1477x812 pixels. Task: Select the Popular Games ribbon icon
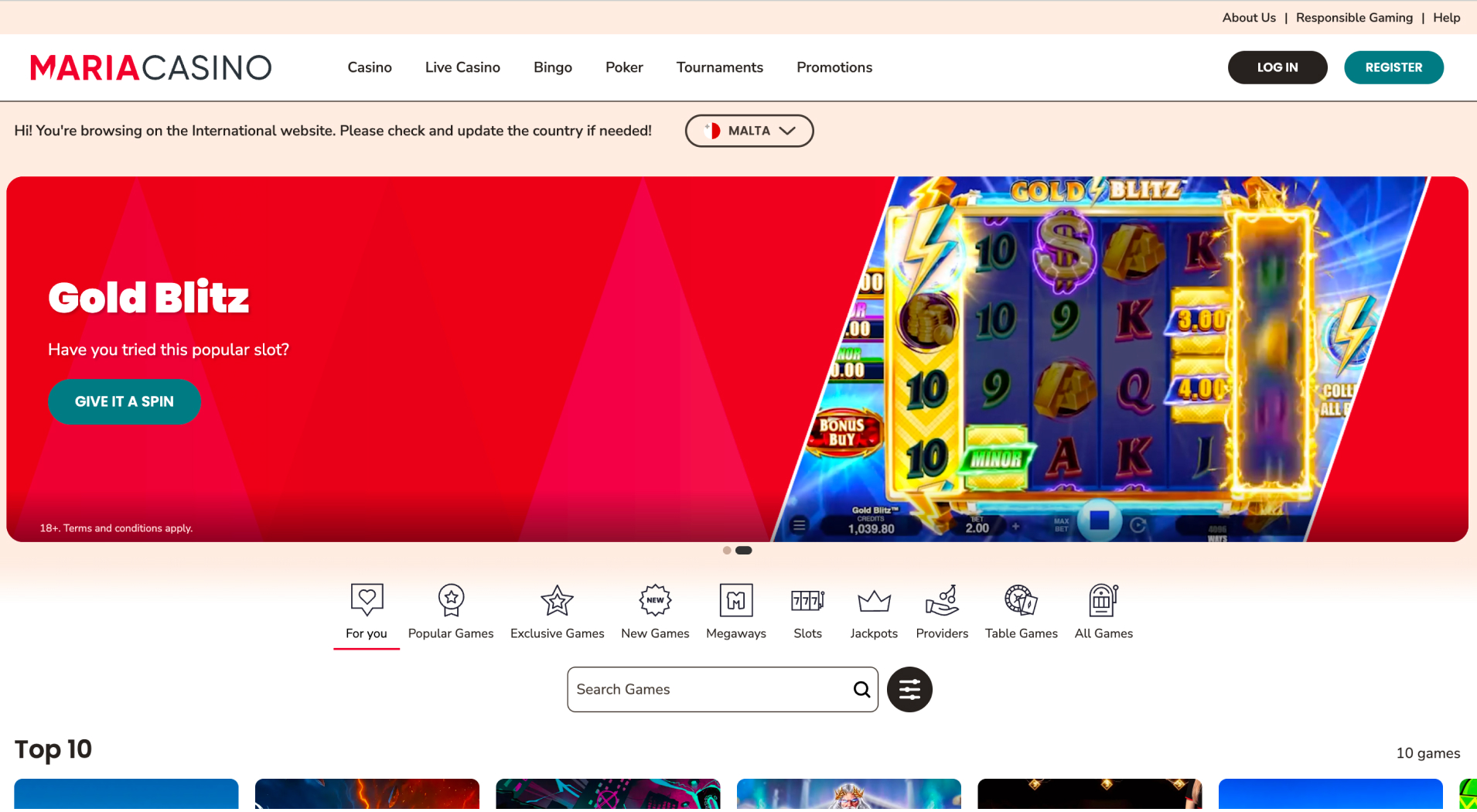(451, 599)
